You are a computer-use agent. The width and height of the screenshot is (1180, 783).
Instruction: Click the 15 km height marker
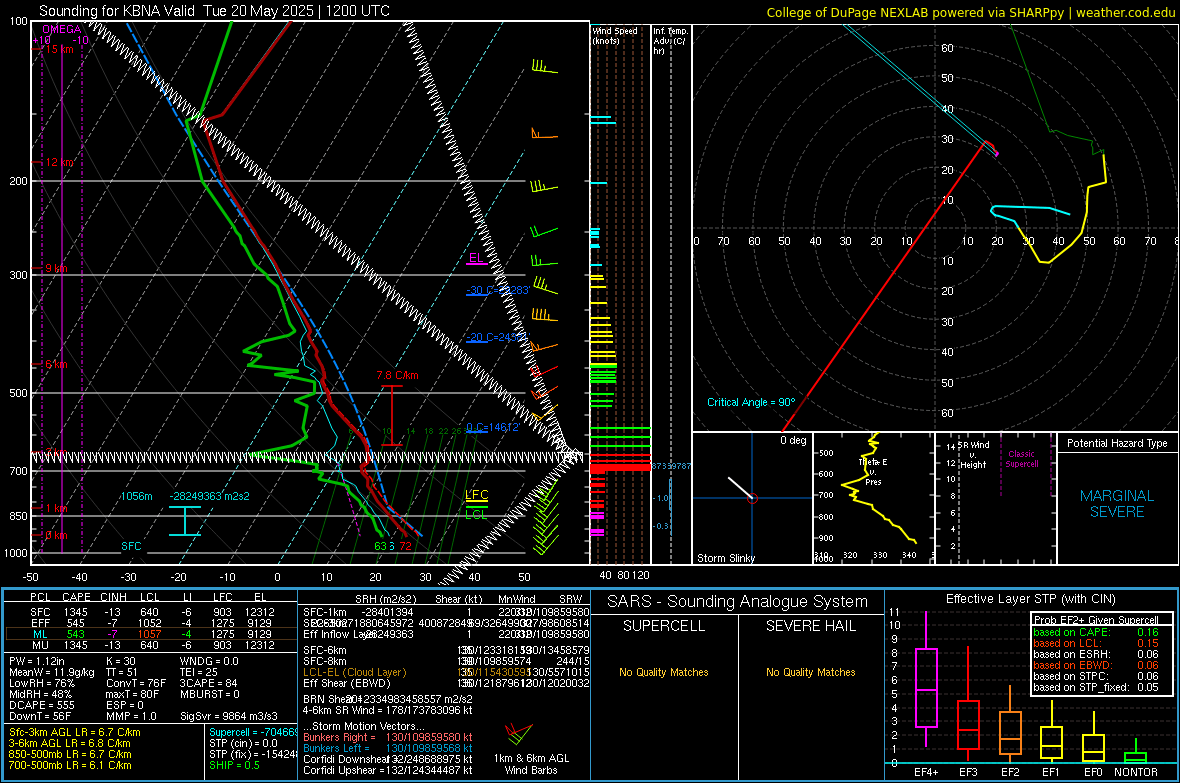point(59,49)
